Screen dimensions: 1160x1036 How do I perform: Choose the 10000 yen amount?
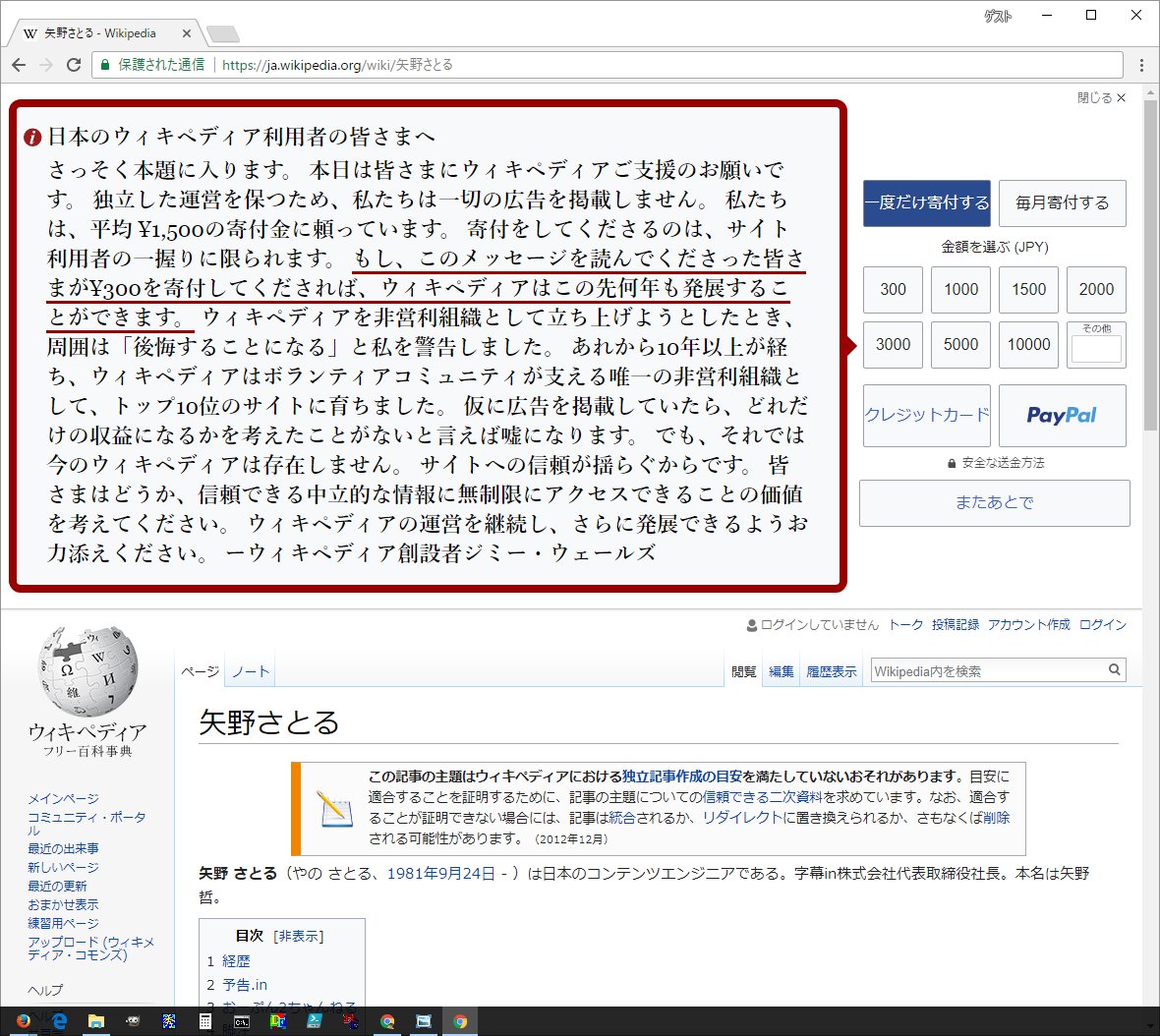tap(1028, 344)
